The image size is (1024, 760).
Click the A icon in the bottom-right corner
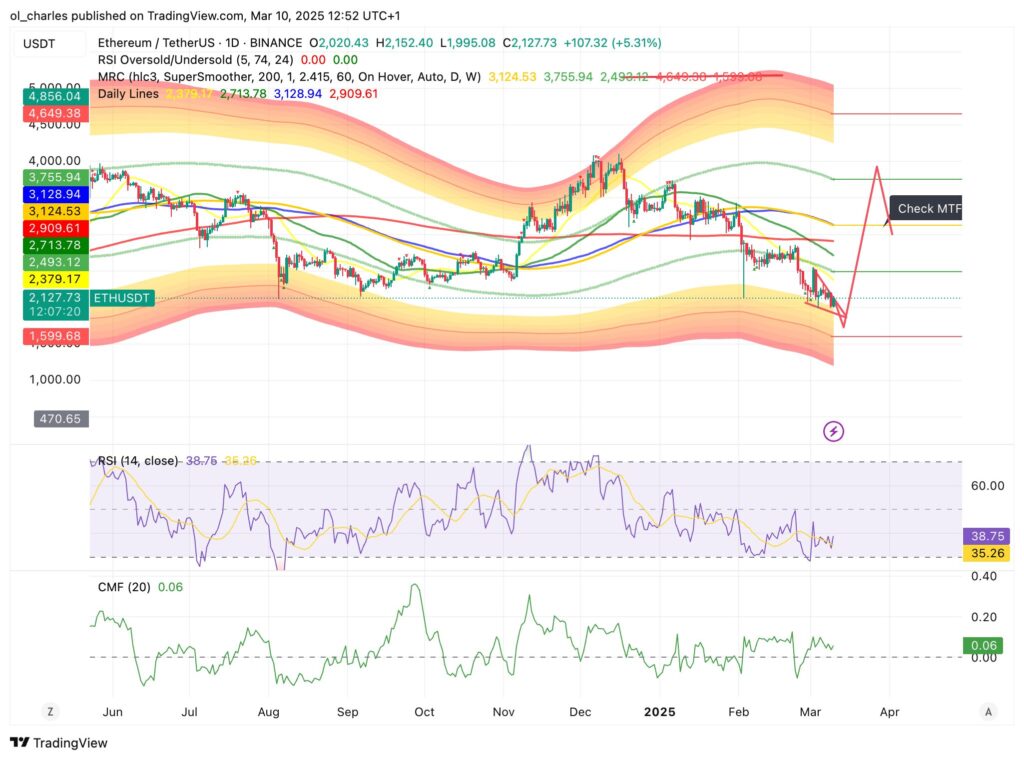(x=987, y=711)
